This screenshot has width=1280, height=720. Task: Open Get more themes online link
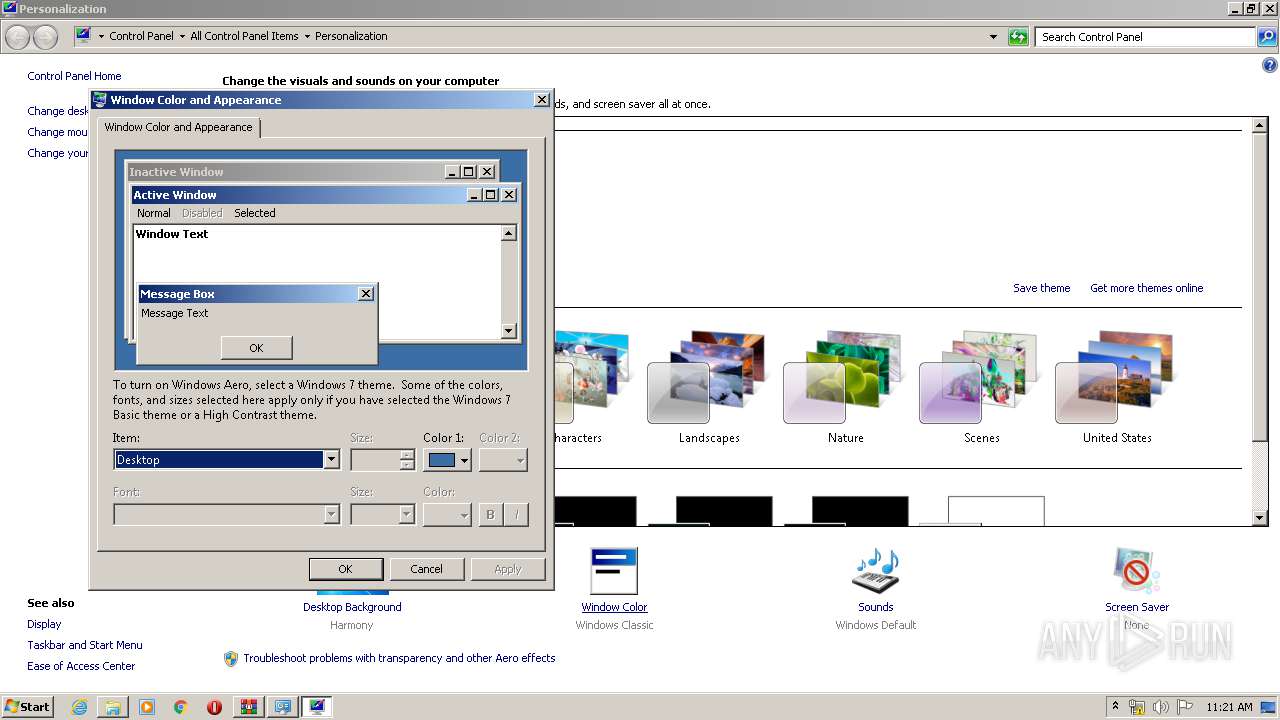[x=1146, y=288]
